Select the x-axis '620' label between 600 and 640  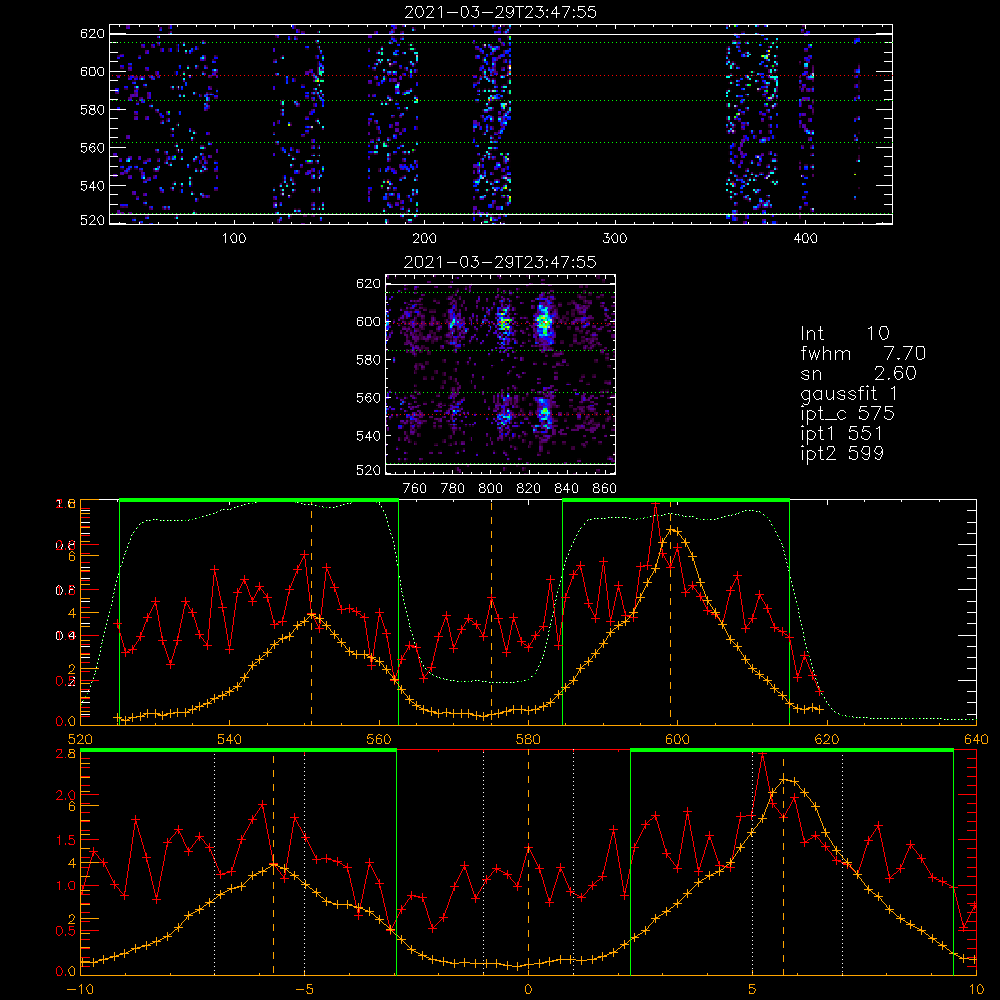pos(827,739)
